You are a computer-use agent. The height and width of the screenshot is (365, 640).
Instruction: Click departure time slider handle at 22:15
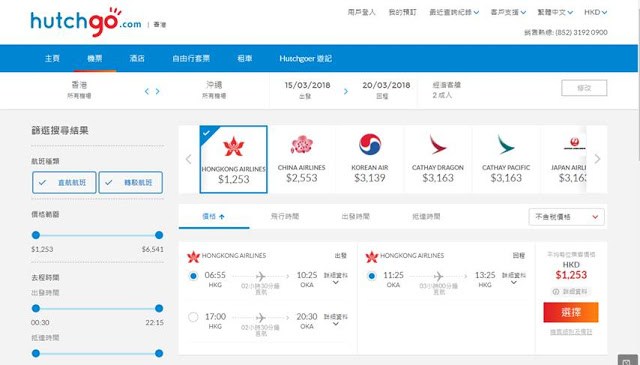(x=159, y=308)
